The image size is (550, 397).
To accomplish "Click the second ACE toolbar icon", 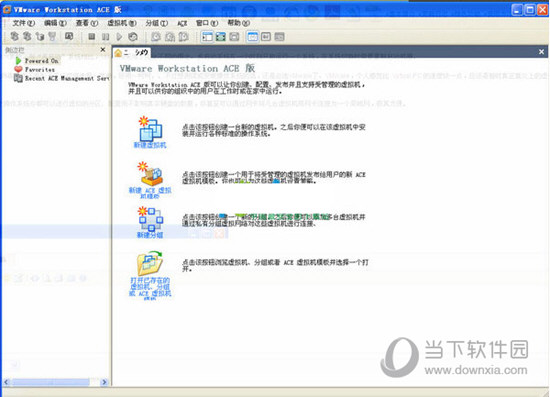I will (27, 36).
